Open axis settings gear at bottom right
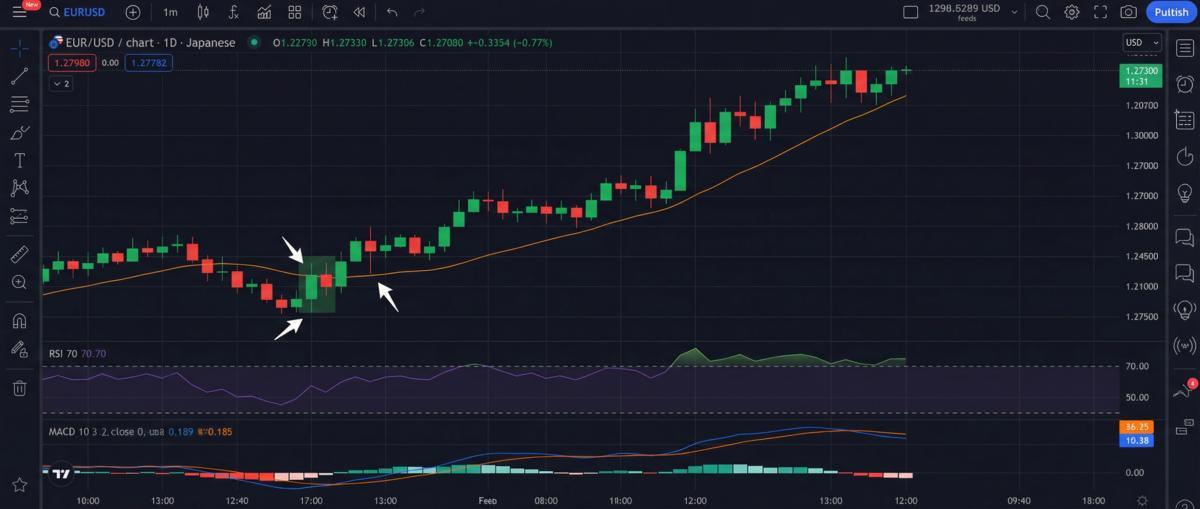Screen dimensions: 1200x509 (x=1142, y=500)
